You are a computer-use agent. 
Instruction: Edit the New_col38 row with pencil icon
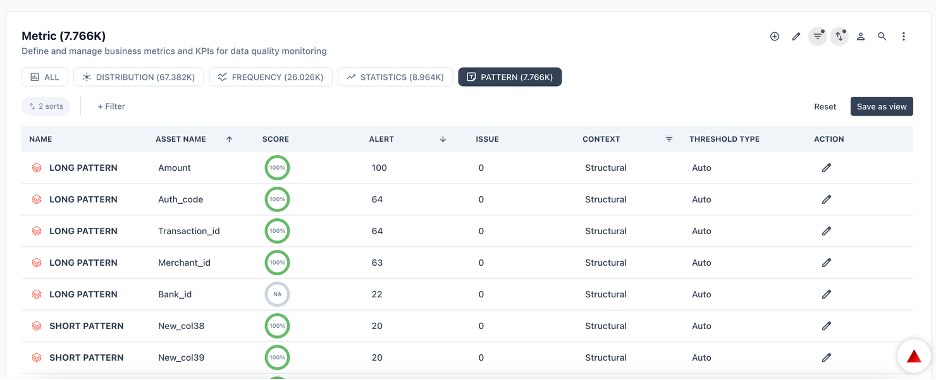pyautogui.click(x=826, y=326)
